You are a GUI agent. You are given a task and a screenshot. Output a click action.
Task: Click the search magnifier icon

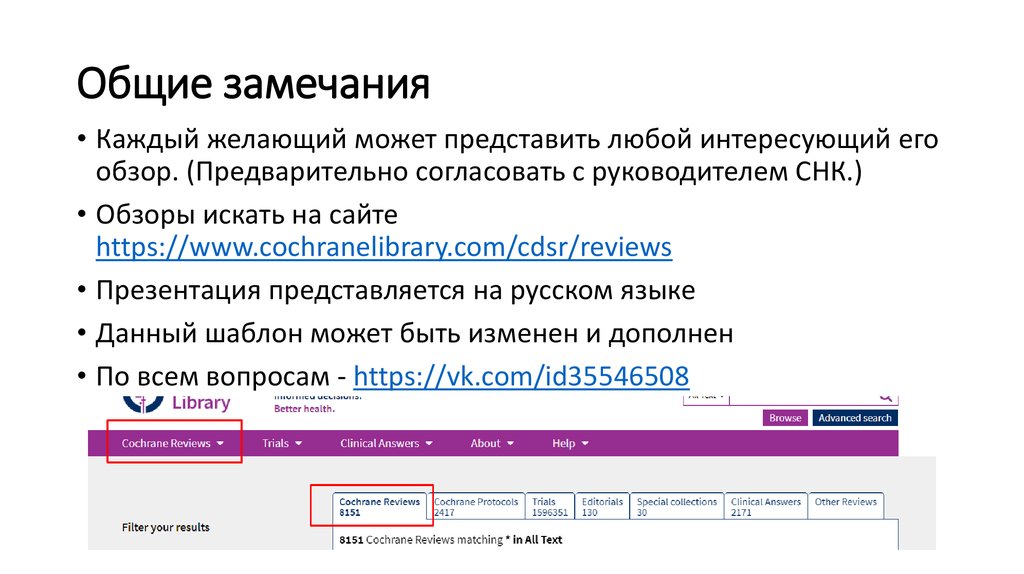(x=885, y=398)
